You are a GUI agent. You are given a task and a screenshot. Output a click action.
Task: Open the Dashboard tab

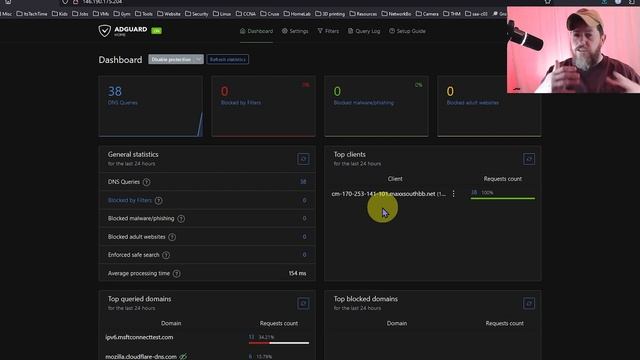point(256,31)
